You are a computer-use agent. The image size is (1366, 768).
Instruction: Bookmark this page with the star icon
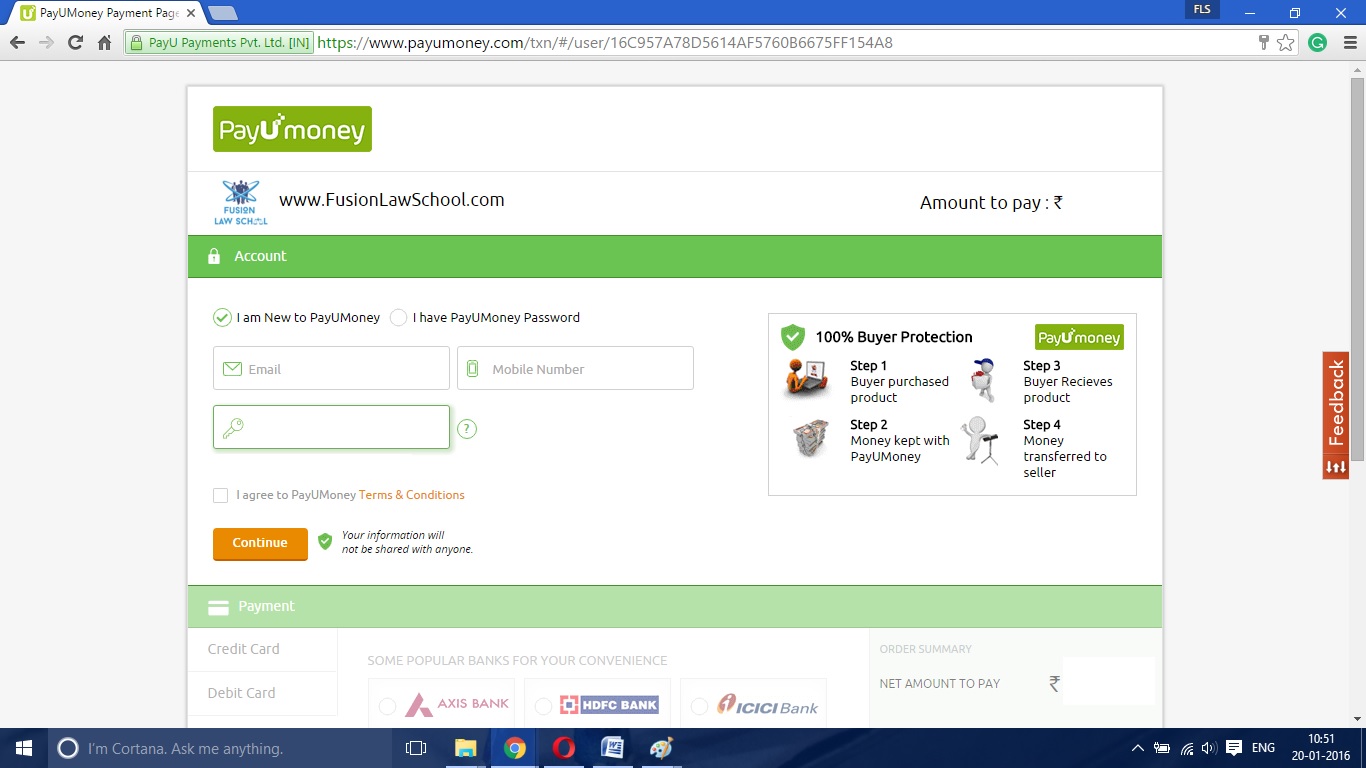coord(1285,43)
